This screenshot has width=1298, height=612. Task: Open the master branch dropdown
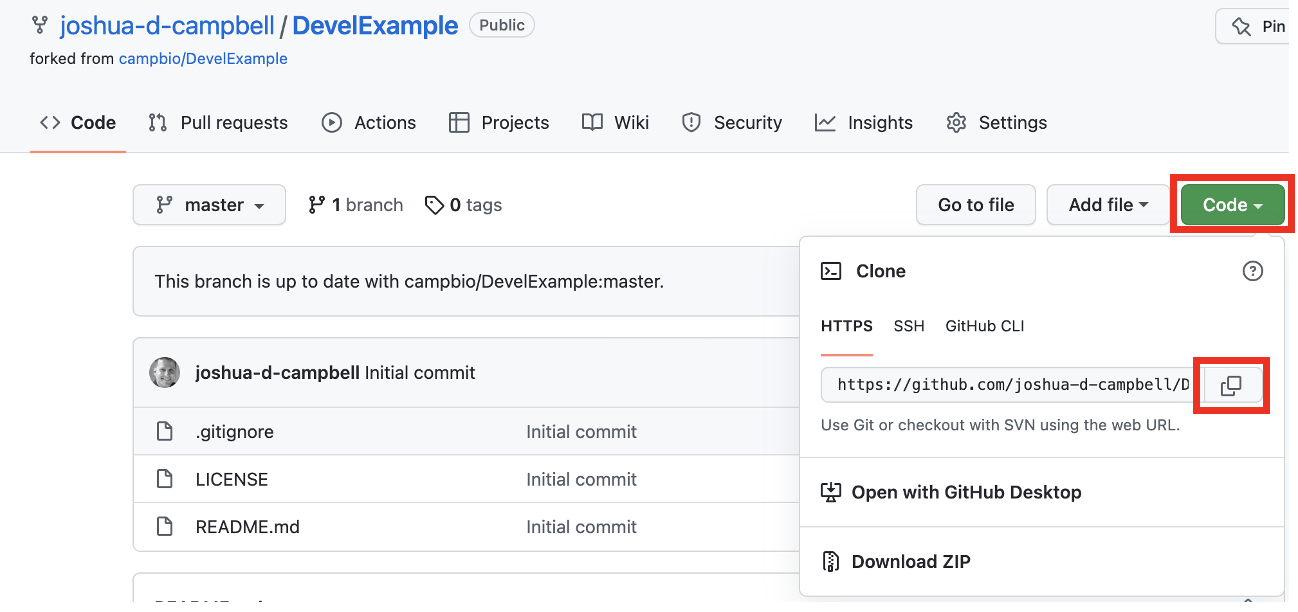click(209, 205)
